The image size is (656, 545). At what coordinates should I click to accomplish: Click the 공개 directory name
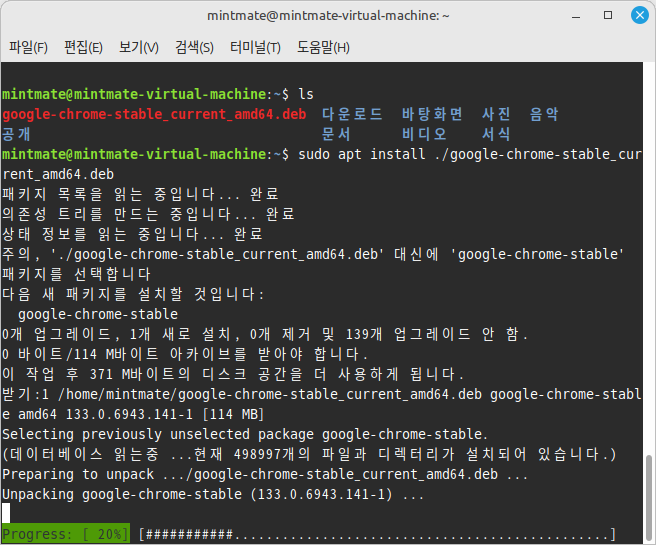(x=16, y=134)
